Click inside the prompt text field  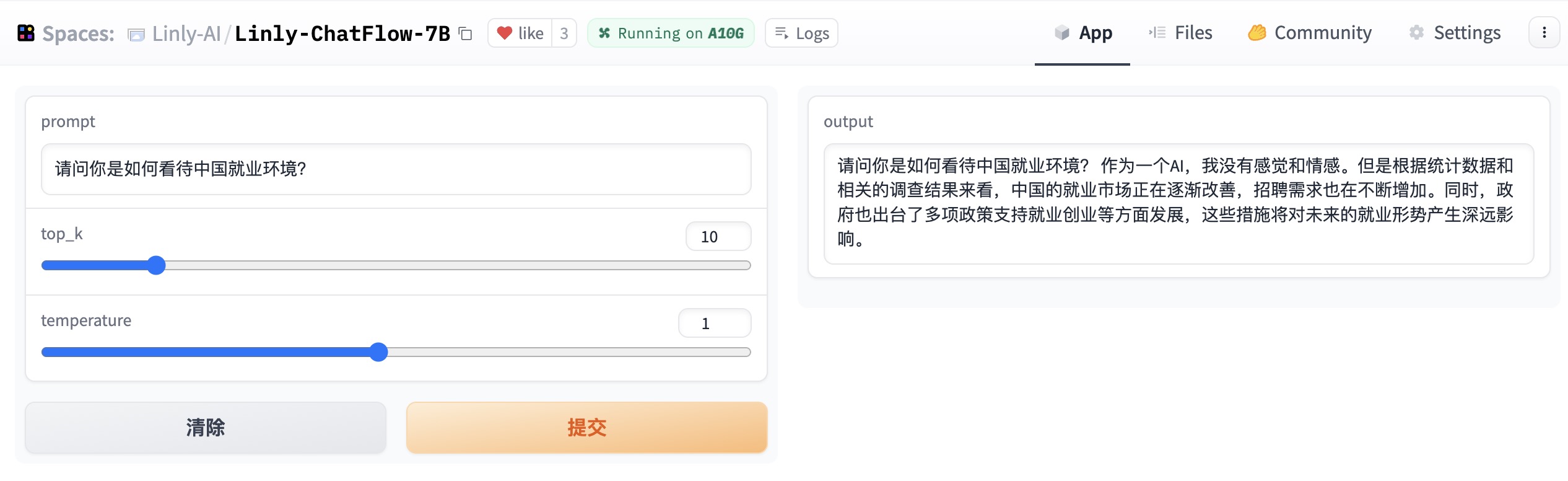click(395, 169)
